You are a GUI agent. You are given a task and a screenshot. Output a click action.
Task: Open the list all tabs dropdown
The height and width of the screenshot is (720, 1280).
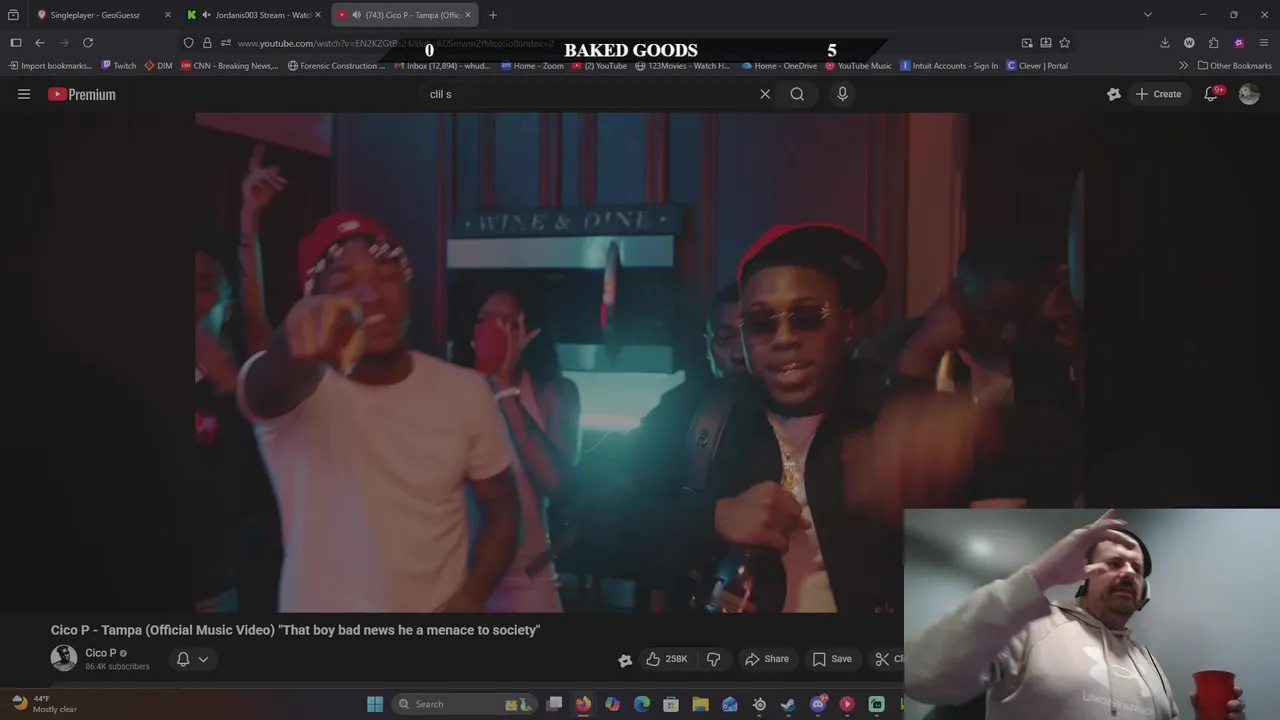tap(1148, 15)
